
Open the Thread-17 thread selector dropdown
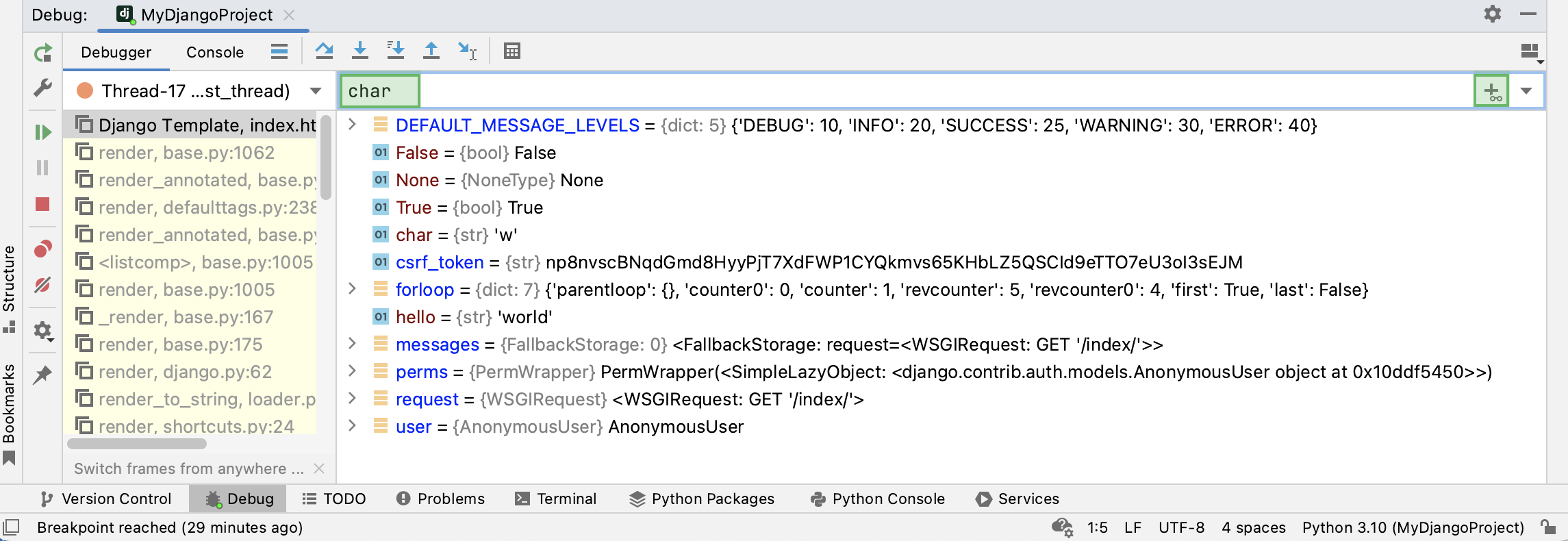(316, 91)
